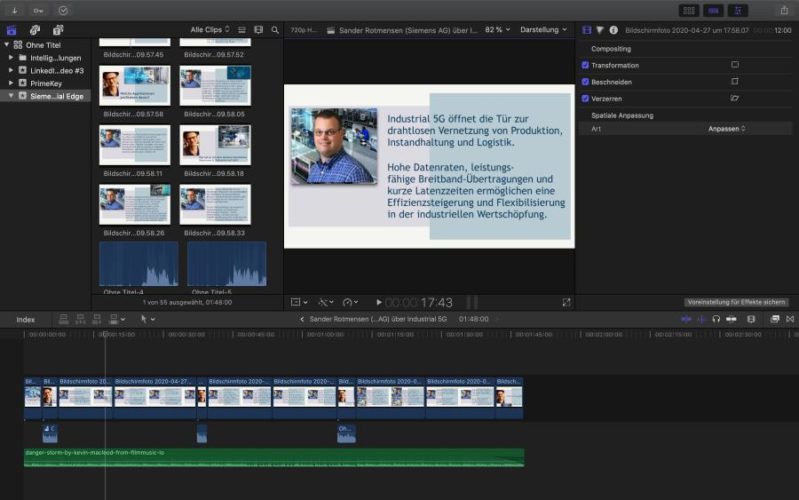Toggle the timeline panel layout button
This screenshot has height=500, width=799.
pyautogui.click(x=713, y=10)
